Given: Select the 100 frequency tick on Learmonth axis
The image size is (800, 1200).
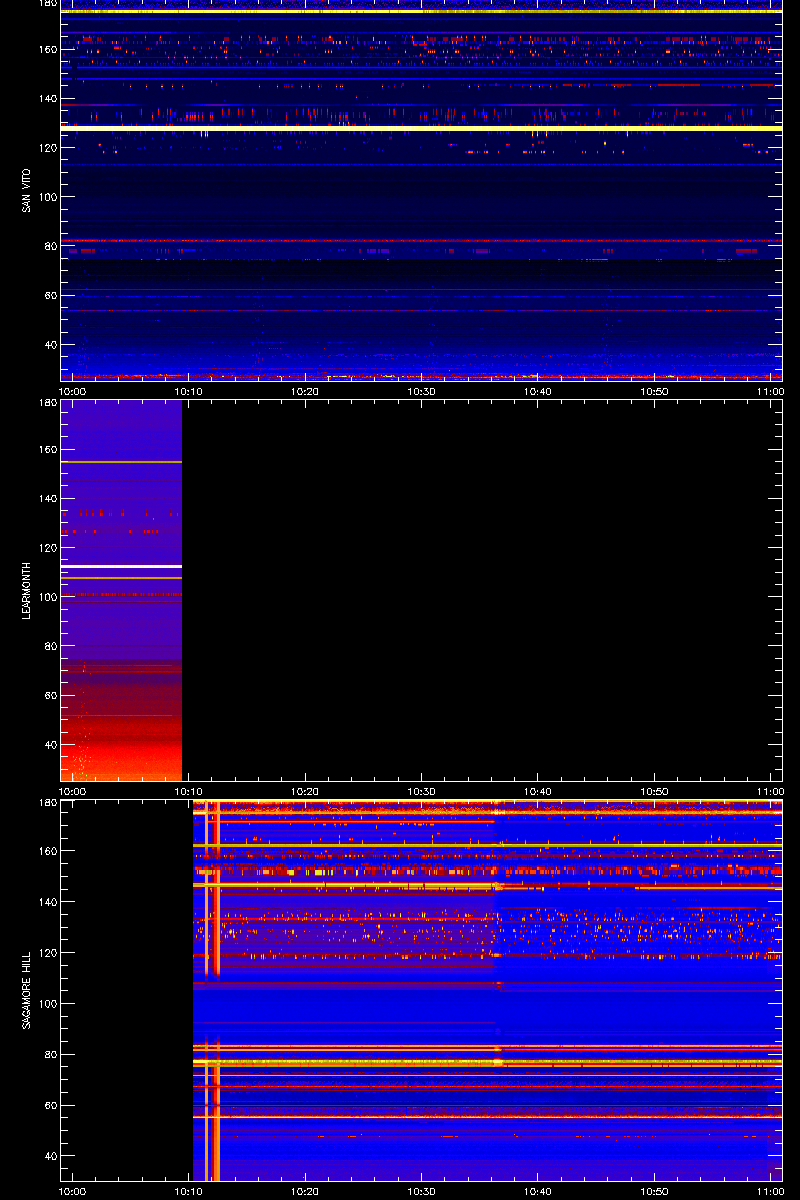Looking at the screenshot, I should 46,597.
